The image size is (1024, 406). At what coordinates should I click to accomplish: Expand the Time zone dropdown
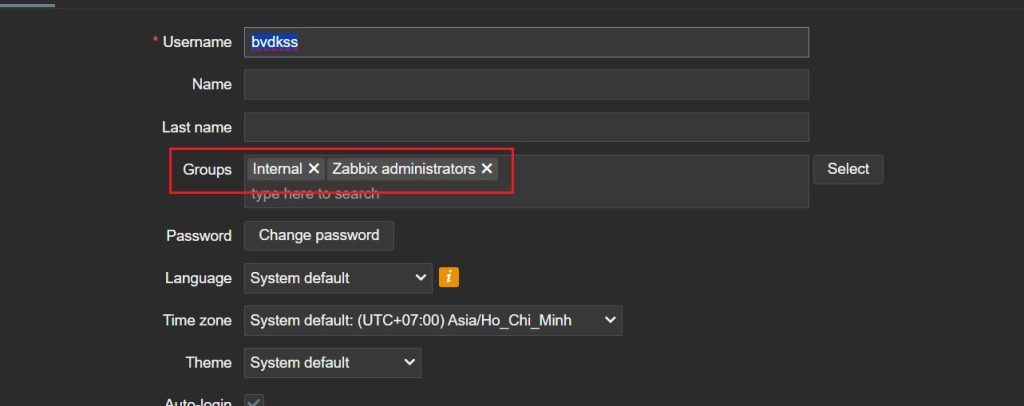point(433,320)
